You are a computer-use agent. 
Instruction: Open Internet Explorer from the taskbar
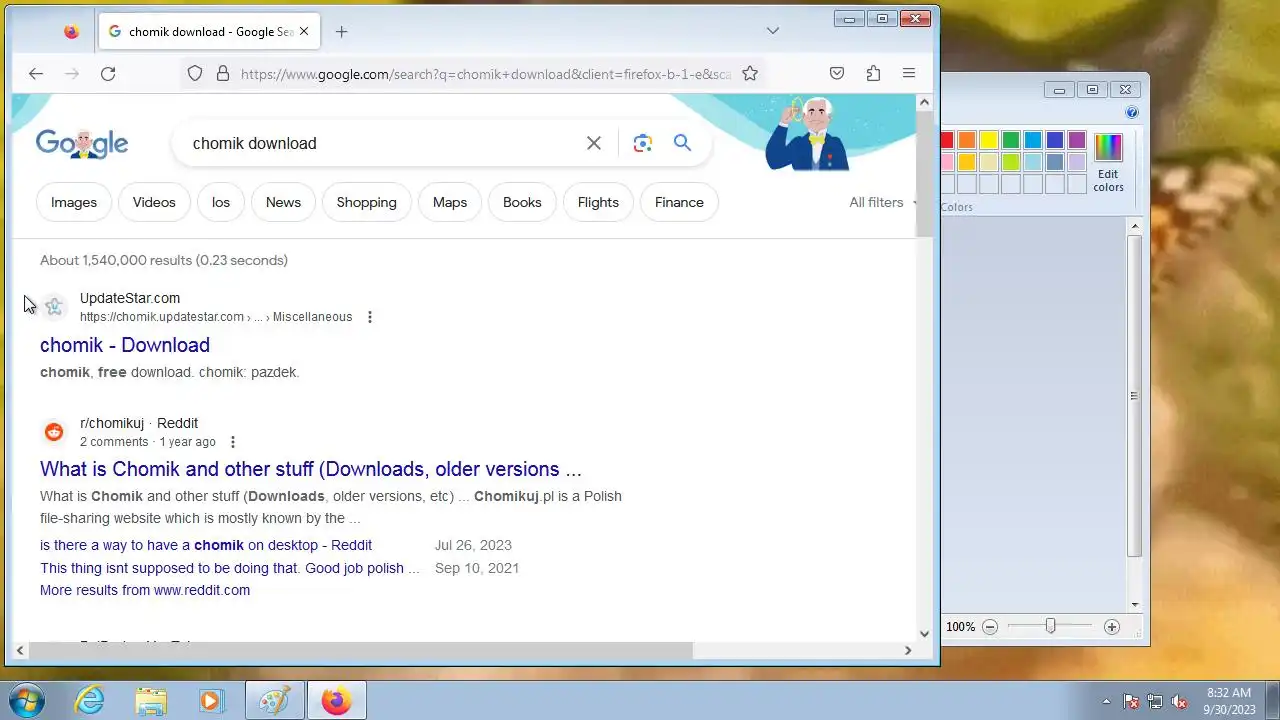[x=90, y=701]
